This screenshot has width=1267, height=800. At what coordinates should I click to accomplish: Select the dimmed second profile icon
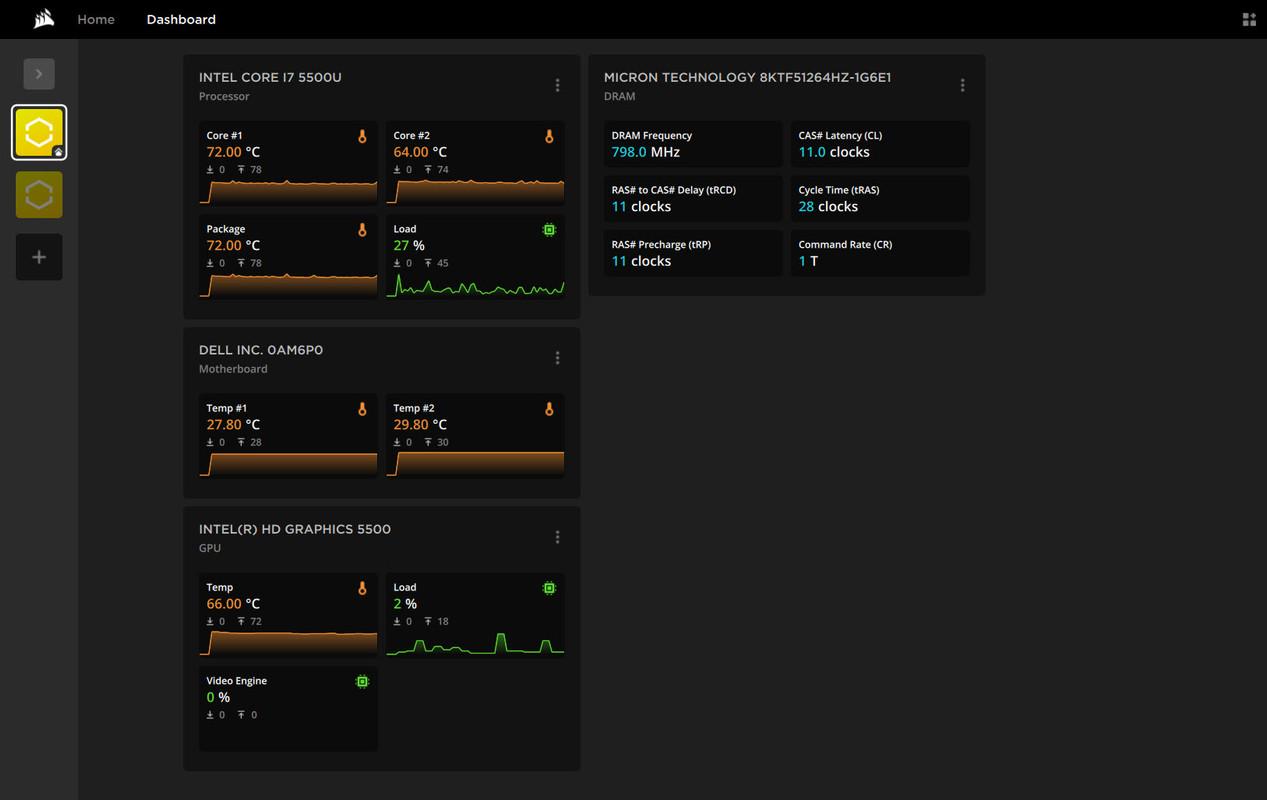coord(39,194)
